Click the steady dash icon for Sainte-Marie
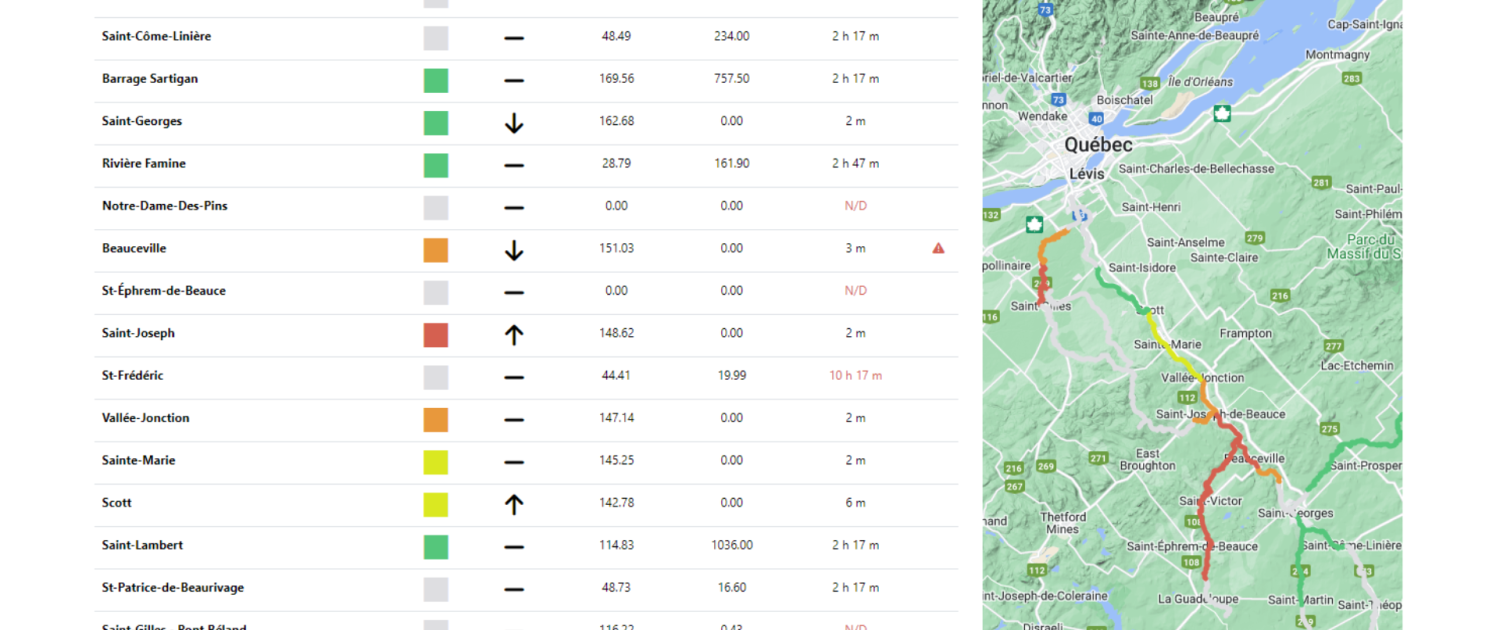Image resolution: width=1500 pixels, height=630 pixels. (514, 462)
